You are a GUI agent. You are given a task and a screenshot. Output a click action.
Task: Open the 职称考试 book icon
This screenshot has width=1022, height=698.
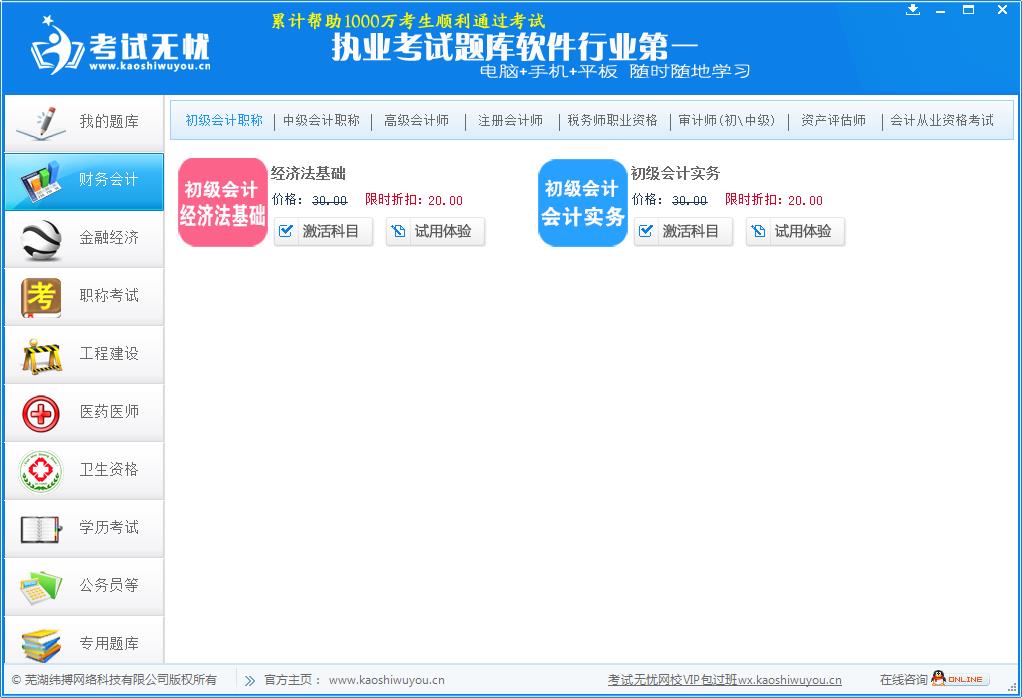(40, 298)
